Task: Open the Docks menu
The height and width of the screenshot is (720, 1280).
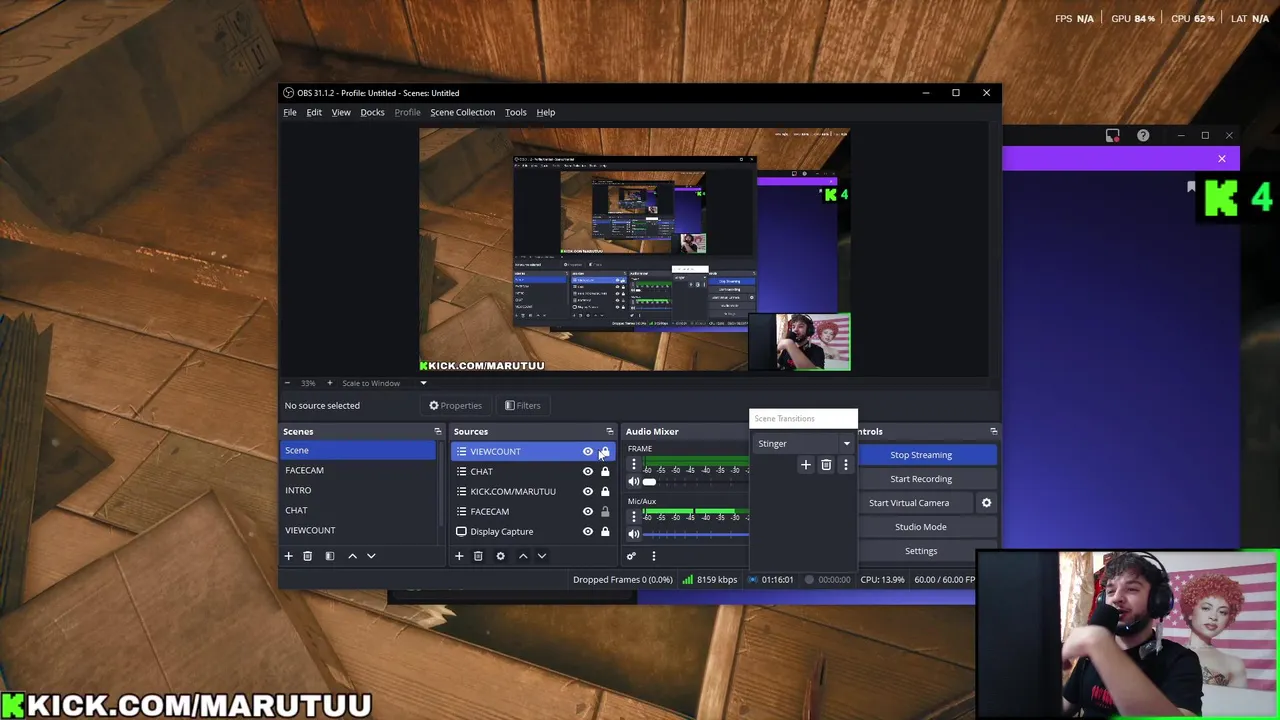Action: click(x=372, y=112)
